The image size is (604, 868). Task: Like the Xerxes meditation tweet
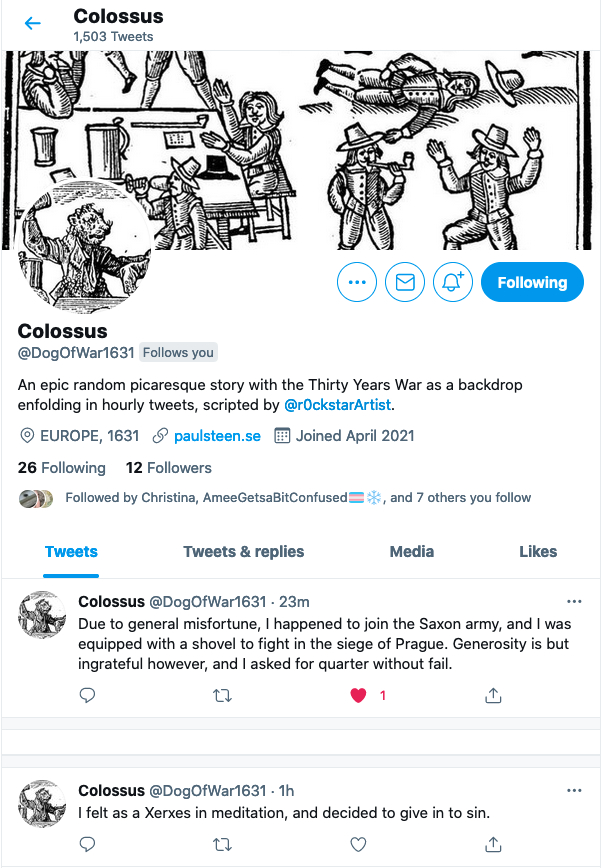(x=359, y=844)
